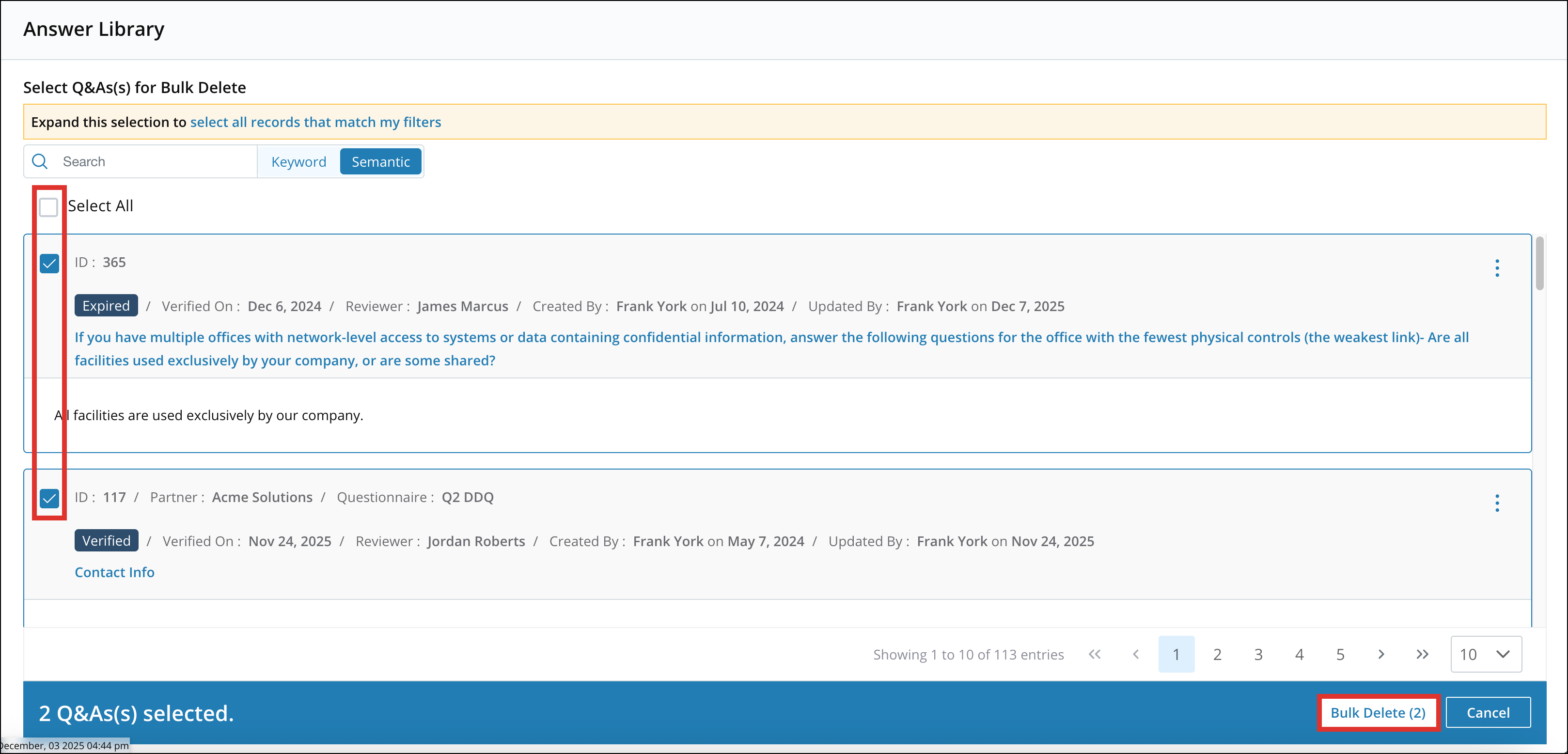Jump to the last page with double-right chevron
1568x754 pixels.
click(1422, 654)
